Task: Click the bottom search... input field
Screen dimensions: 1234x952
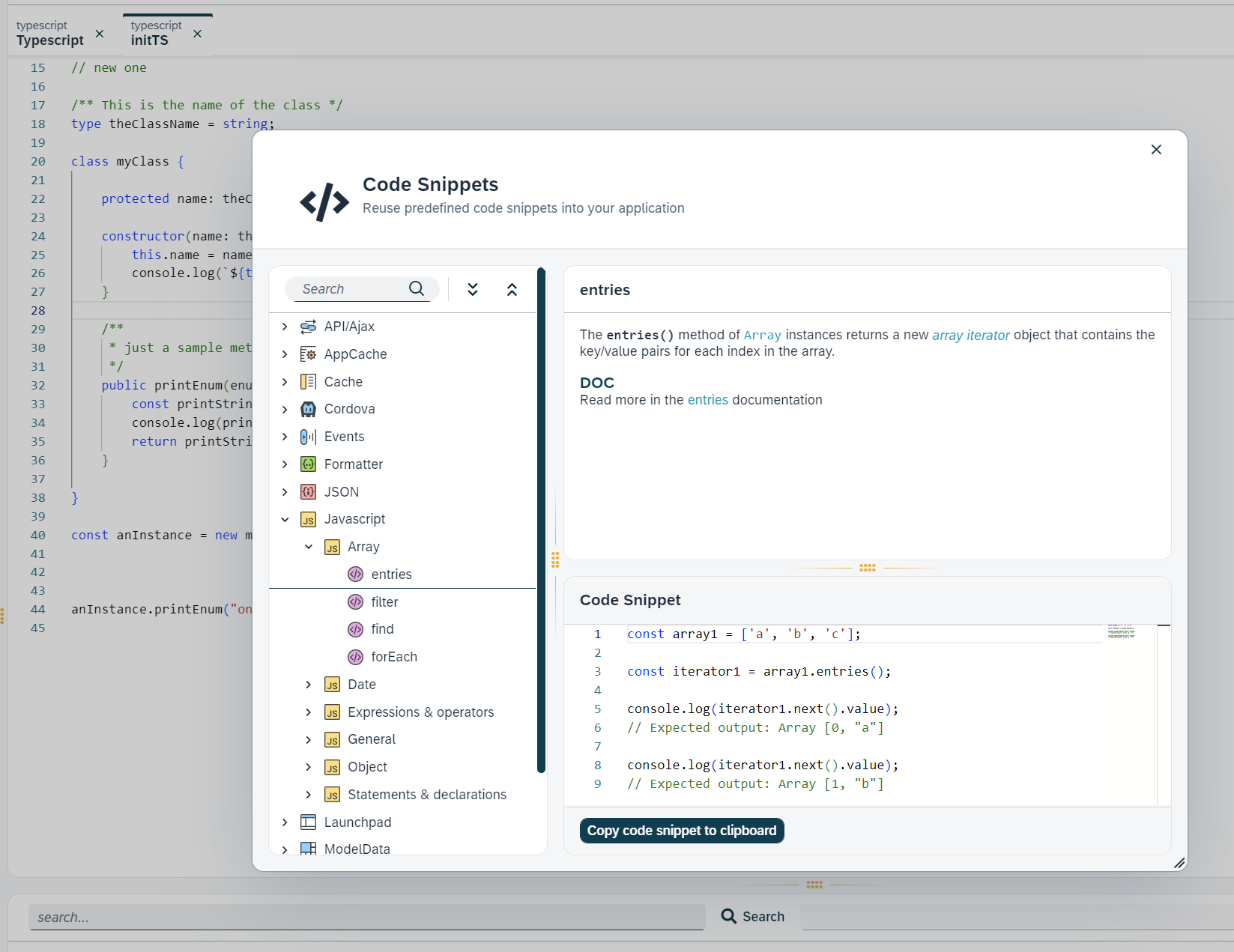Action: [x=367, y=918]
